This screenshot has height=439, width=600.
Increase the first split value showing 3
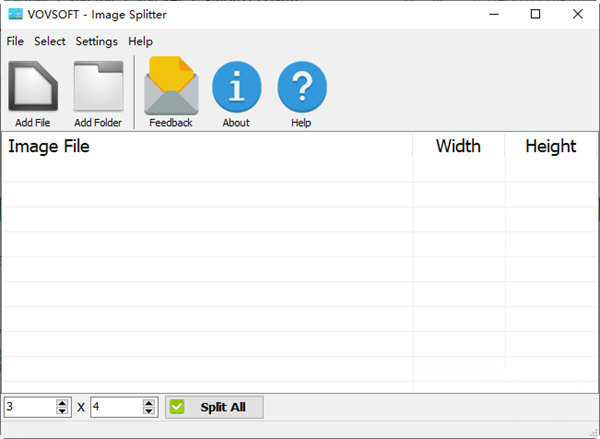point(62,403)
